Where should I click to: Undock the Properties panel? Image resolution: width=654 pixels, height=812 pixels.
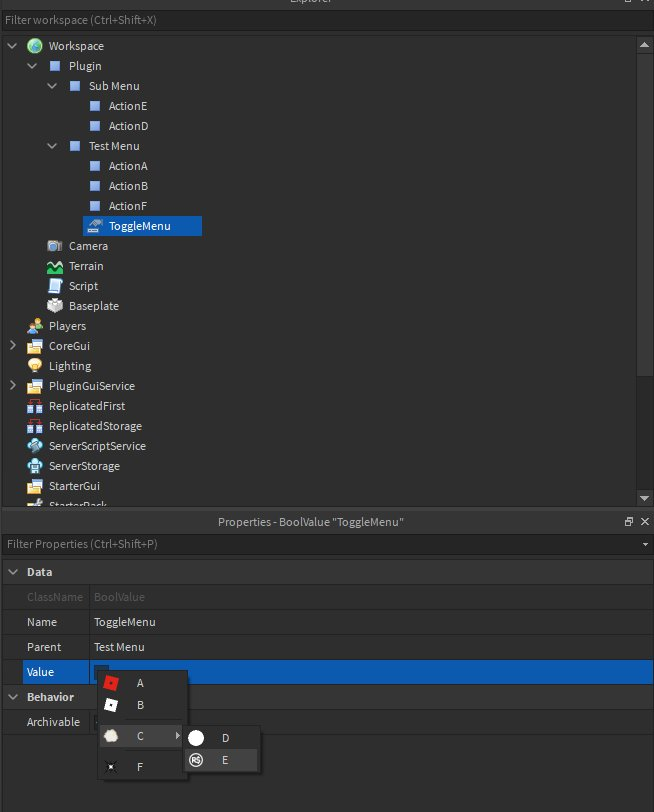(629, 522)
